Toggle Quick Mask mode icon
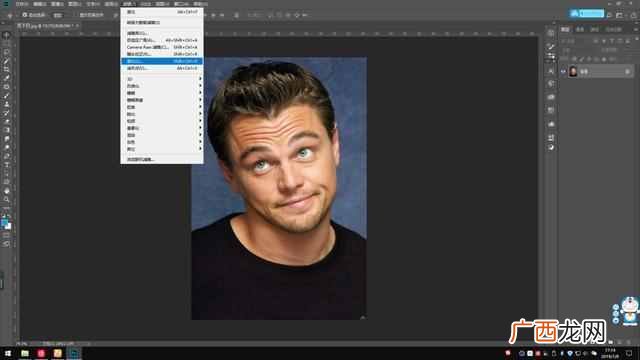This screenshot has width=640, height=360. pos(7,235)
